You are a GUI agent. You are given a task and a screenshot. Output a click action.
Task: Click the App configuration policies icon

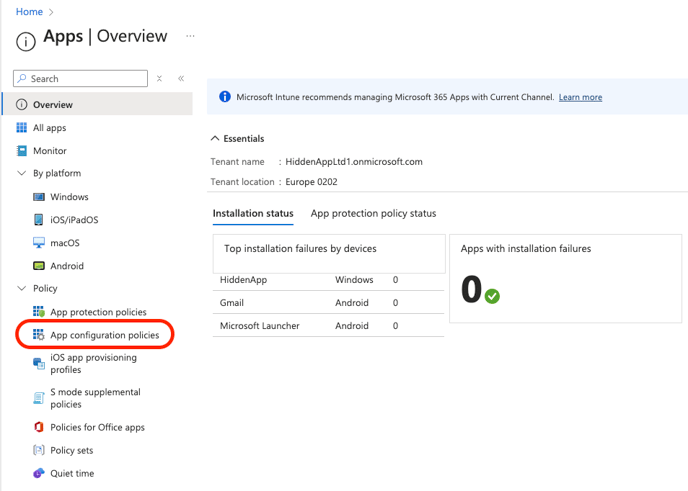pos(39,335)
